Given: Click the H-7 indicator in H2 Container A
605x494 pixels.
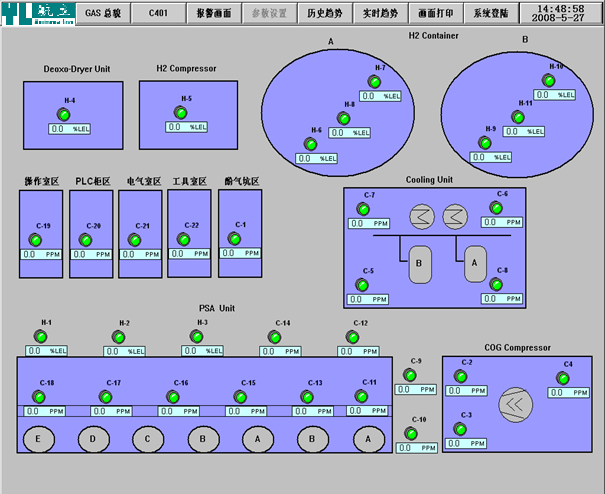Looking at the screenshot, I should pos(379,82).
